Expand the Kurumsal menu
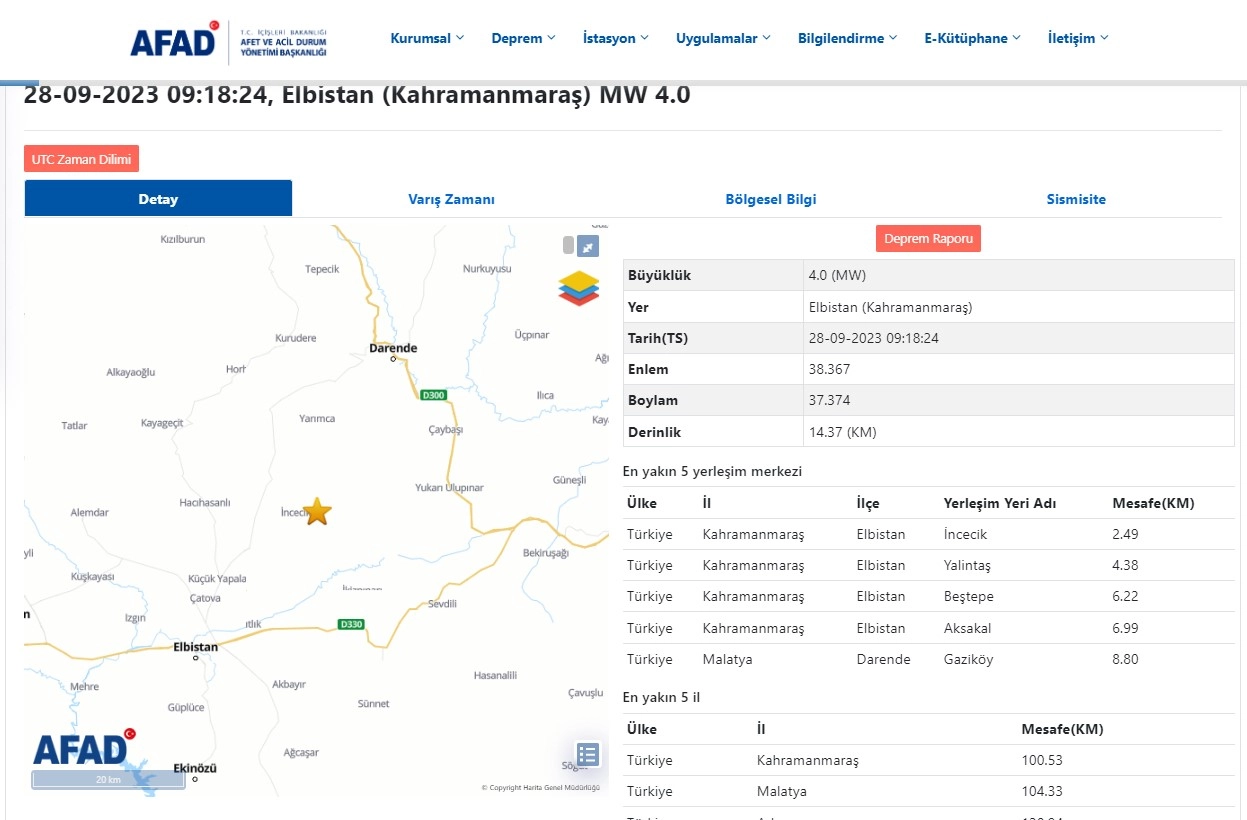Viewport: 1247px width, 820px height. (x=427, y=38)
